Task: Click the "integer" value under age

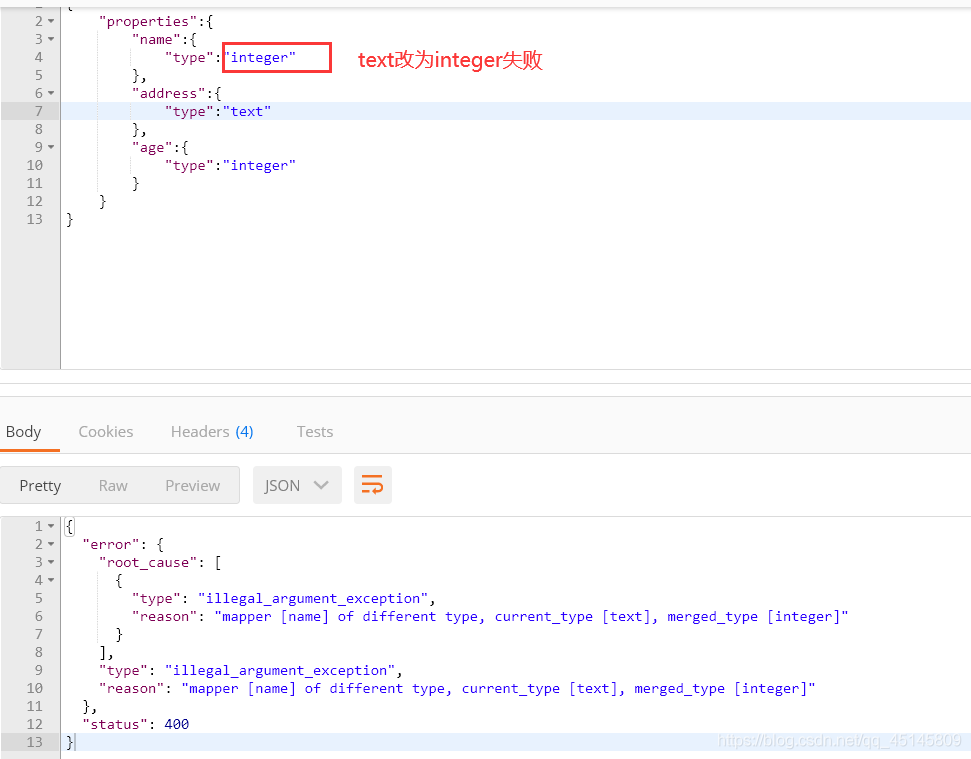Action: [x=259, y=165]
